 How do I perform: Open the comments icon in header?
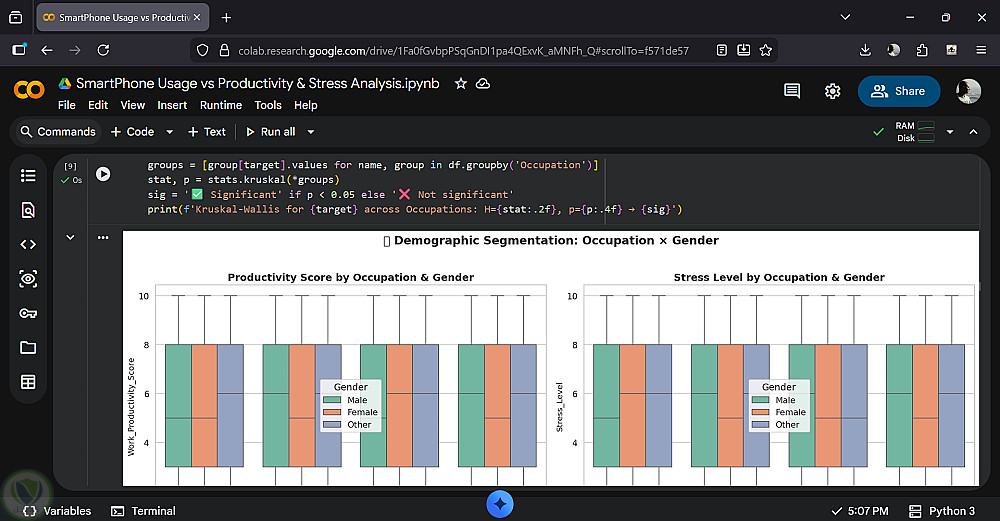pyautogui.click(x=792, y=91)
